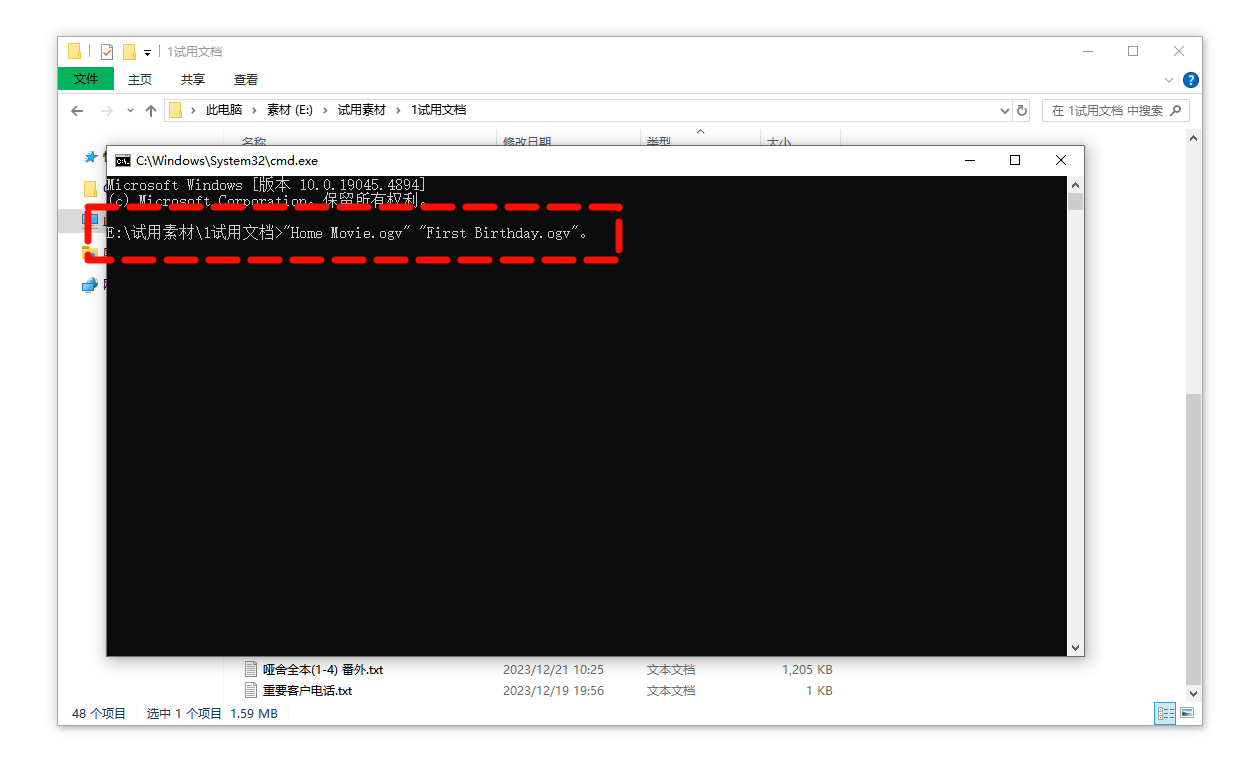Open the cmd.exe window system menu icon

(x=123, y=160)
